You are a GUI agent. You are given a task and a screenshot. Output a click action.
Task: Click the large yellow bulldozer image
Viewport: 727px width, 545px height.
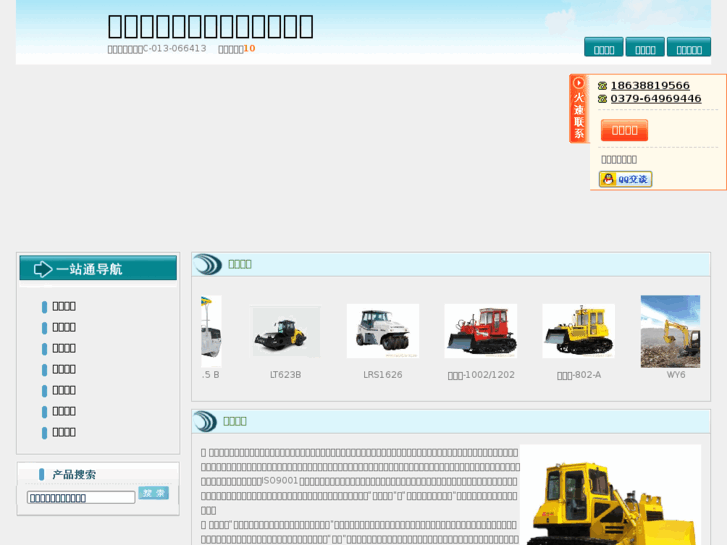[x=611, y=495]
